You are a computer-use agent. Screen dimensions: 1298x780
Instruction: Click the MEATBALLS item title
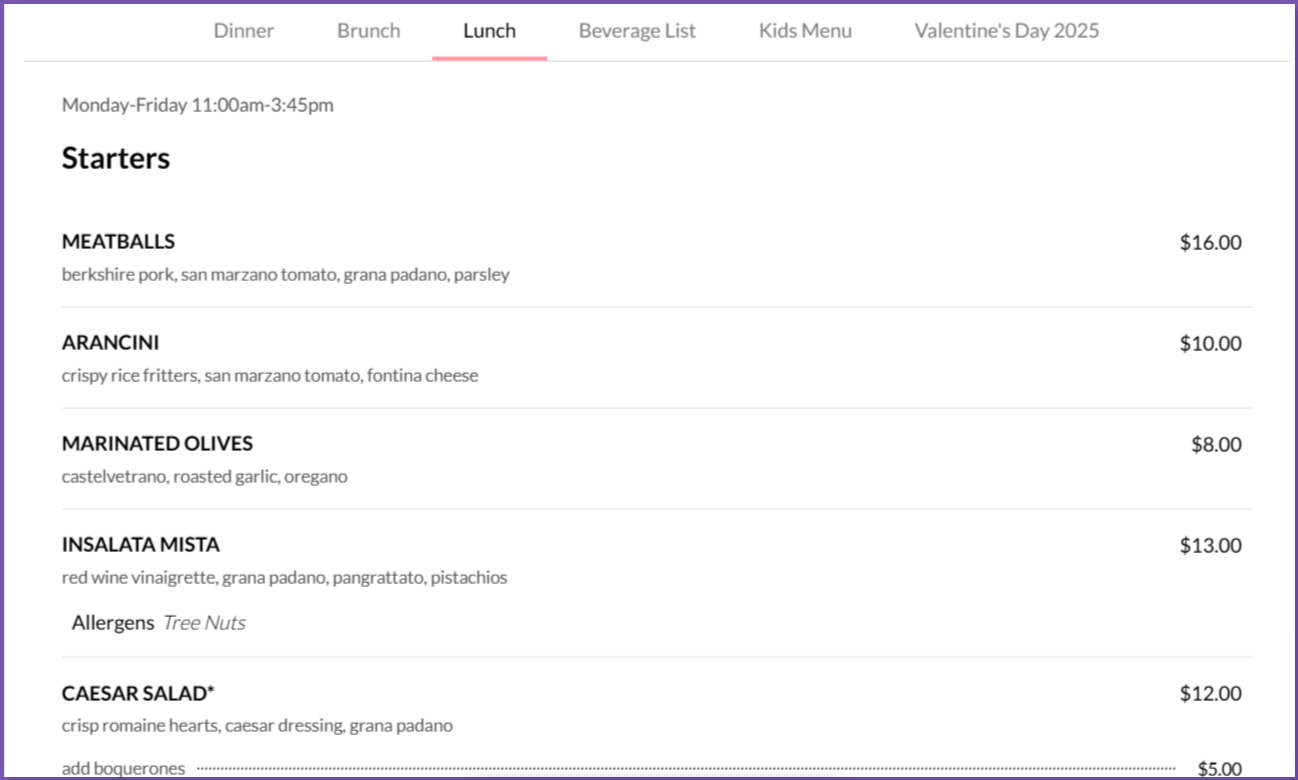118,242
